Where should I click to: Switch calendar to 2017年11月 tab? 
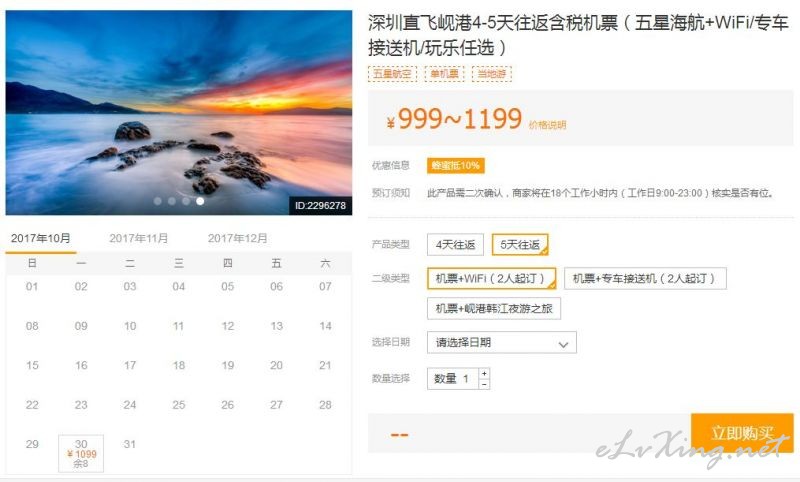[x=138, y=238]
